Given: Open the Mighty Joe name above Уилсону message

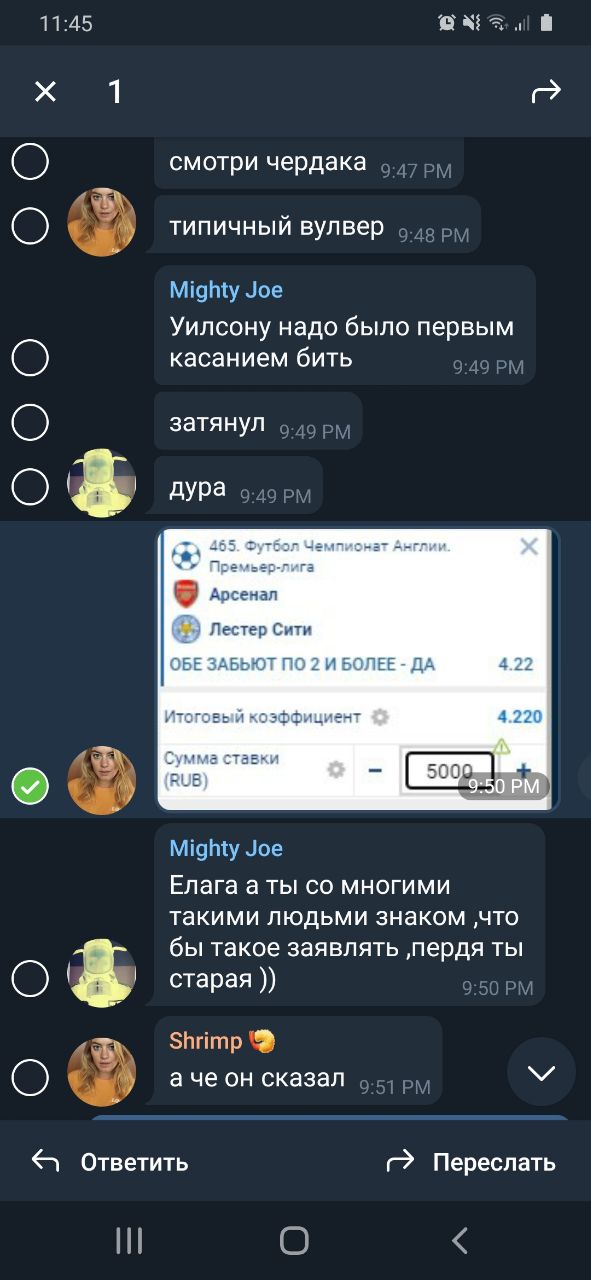Looking at the screenshot, I should pyautogui.click(x=226, y=290).
